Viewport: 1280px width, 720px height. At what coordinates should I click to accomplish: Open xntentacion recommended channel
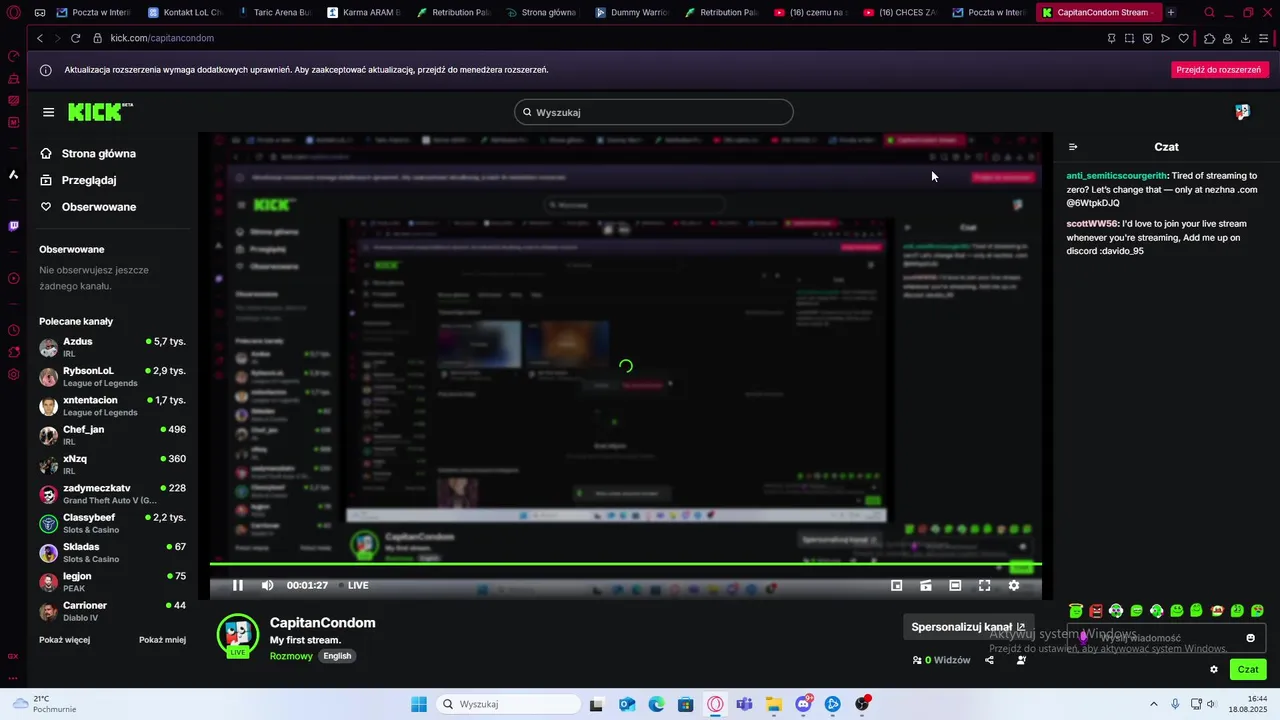[x=112, y=405]
